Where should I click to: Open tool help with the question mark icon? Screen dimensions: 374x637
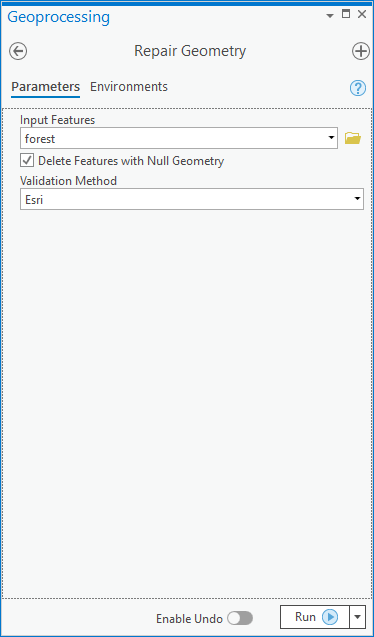[x=358, y=88]
